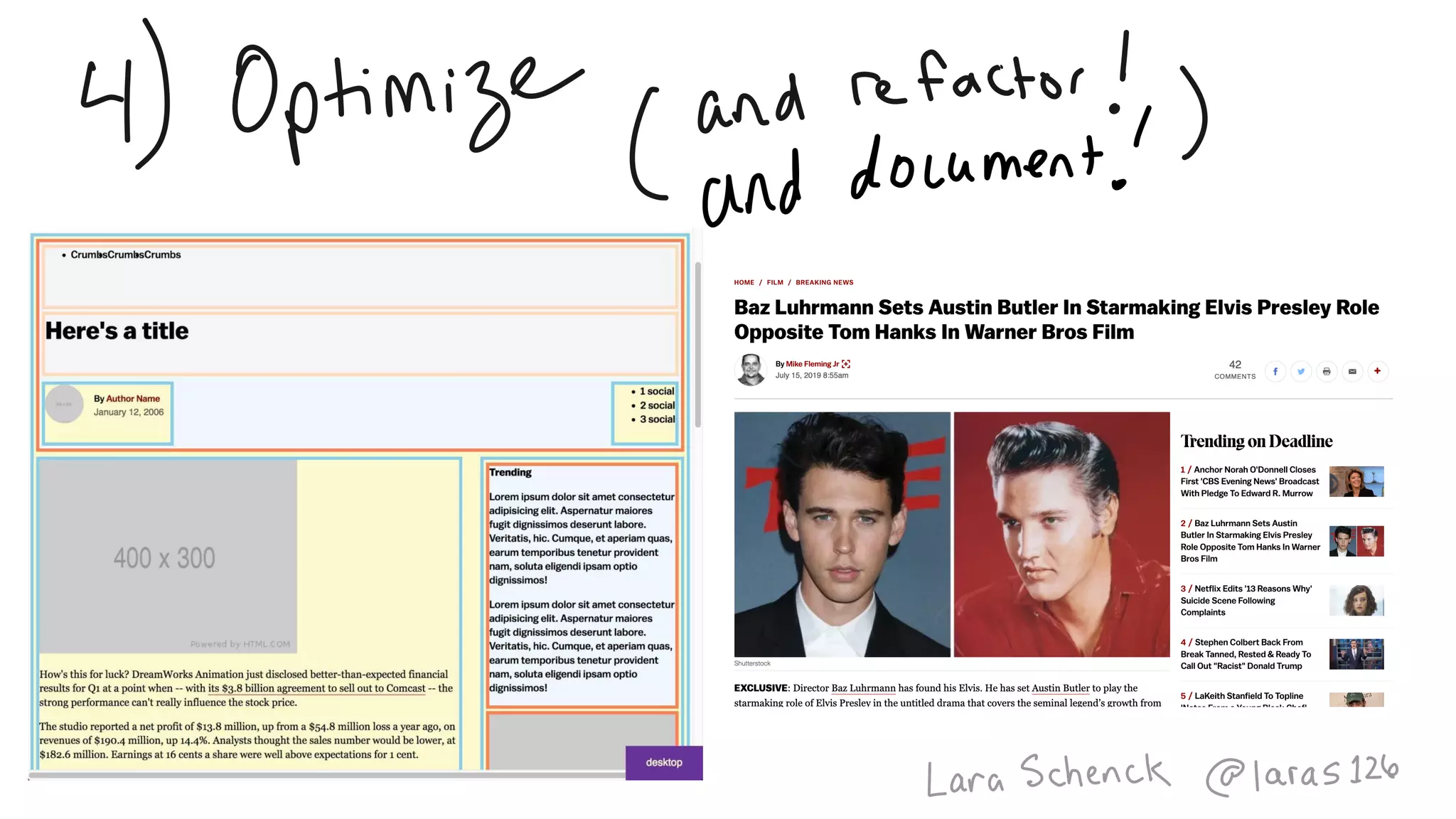
Task: Click the mockup vertical scrollbar
Action: tap(698, 345)
